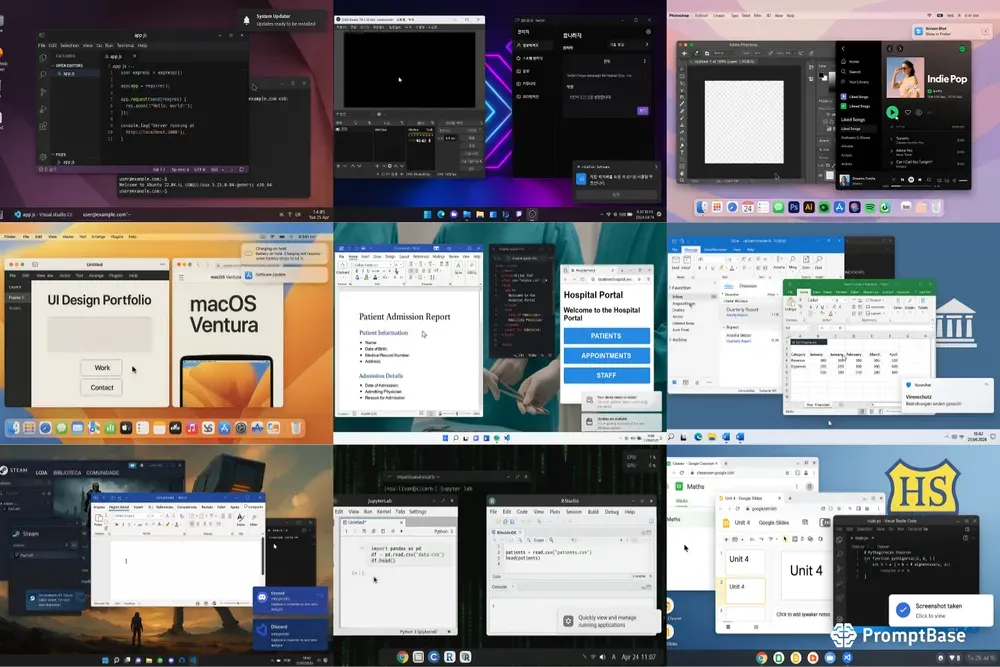This screenshot has height=667, width=1000.
Task: Click the green Spotify dock icon
Action: click(870, 207)
